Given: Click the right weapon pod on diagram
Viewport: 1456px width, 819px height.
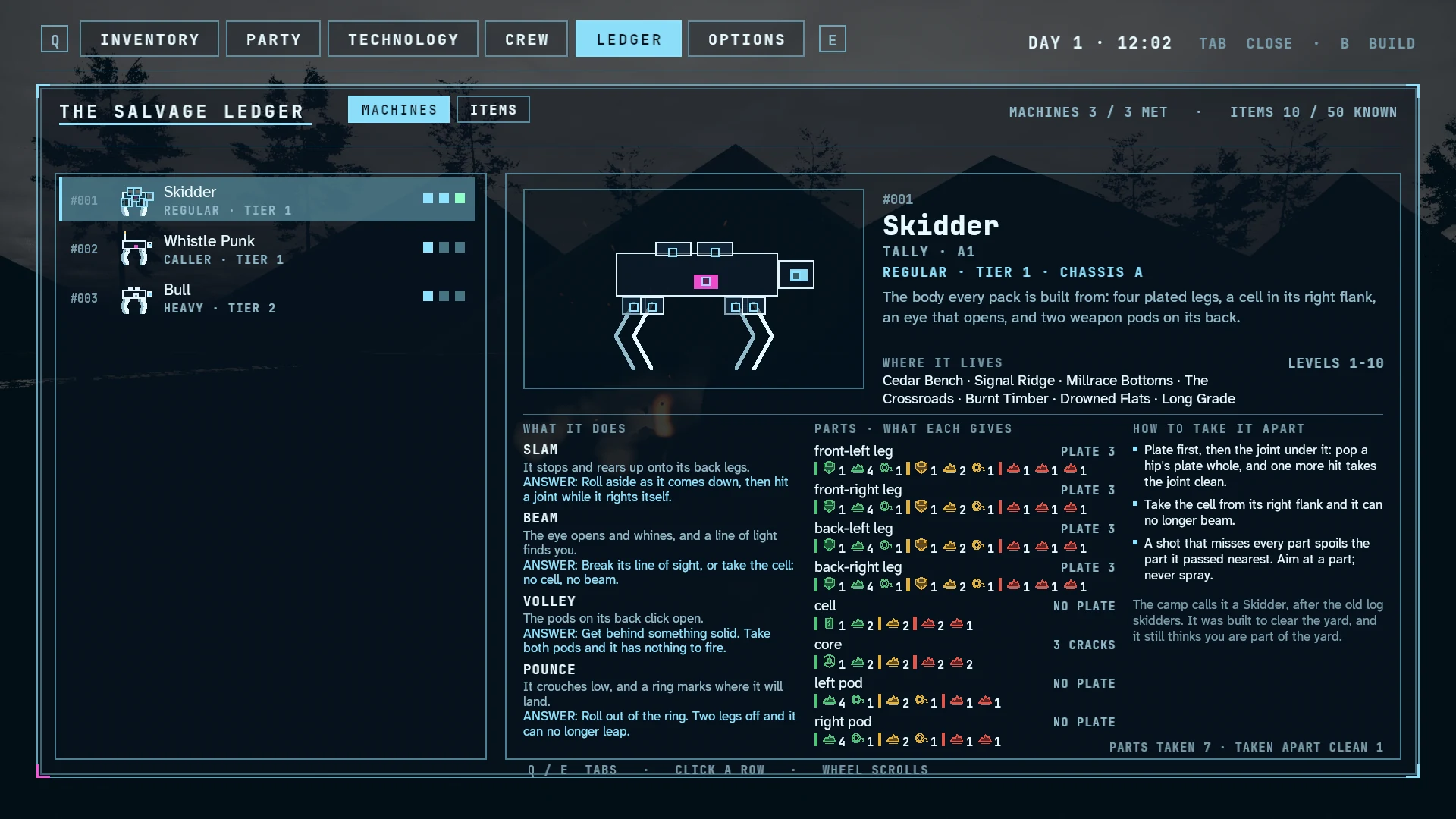Looking at the screenshot, I should point(715,249).
